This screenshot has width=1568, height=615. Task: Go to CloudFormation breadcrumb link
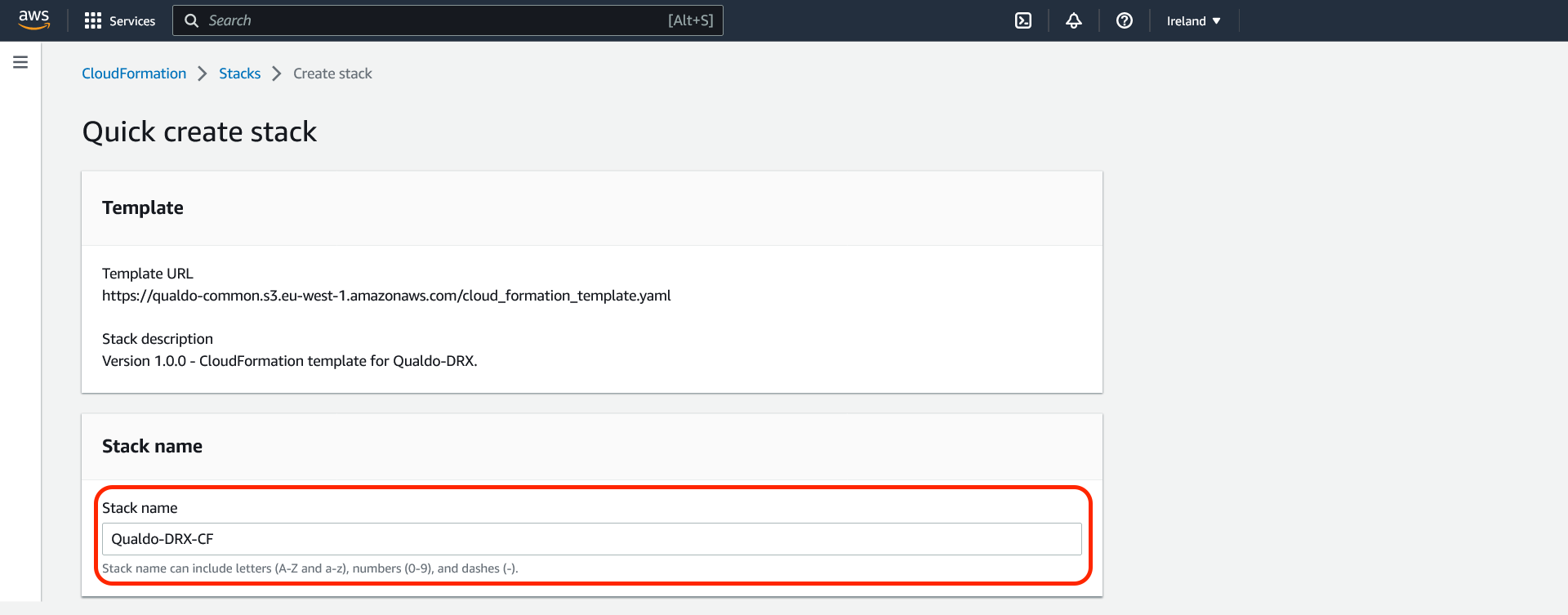(x=134, y=74)
